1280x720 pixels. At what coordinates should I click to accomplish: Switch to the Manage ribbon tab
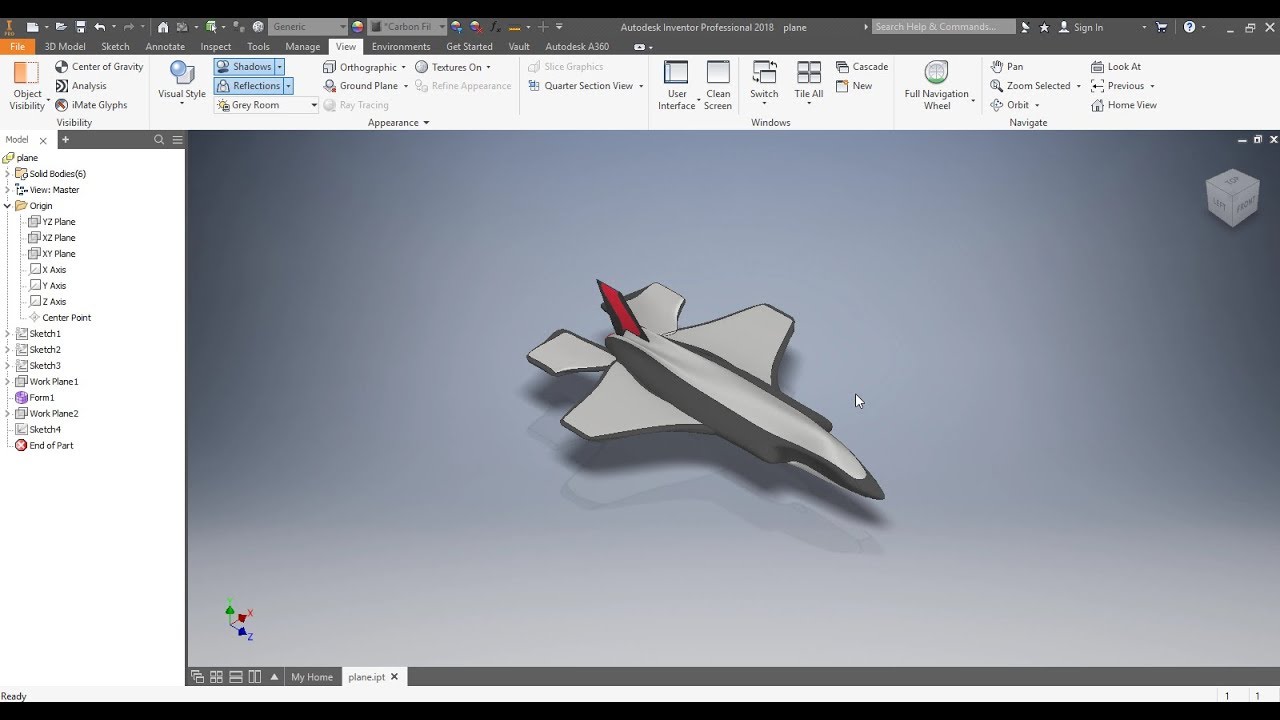point(303,47)
